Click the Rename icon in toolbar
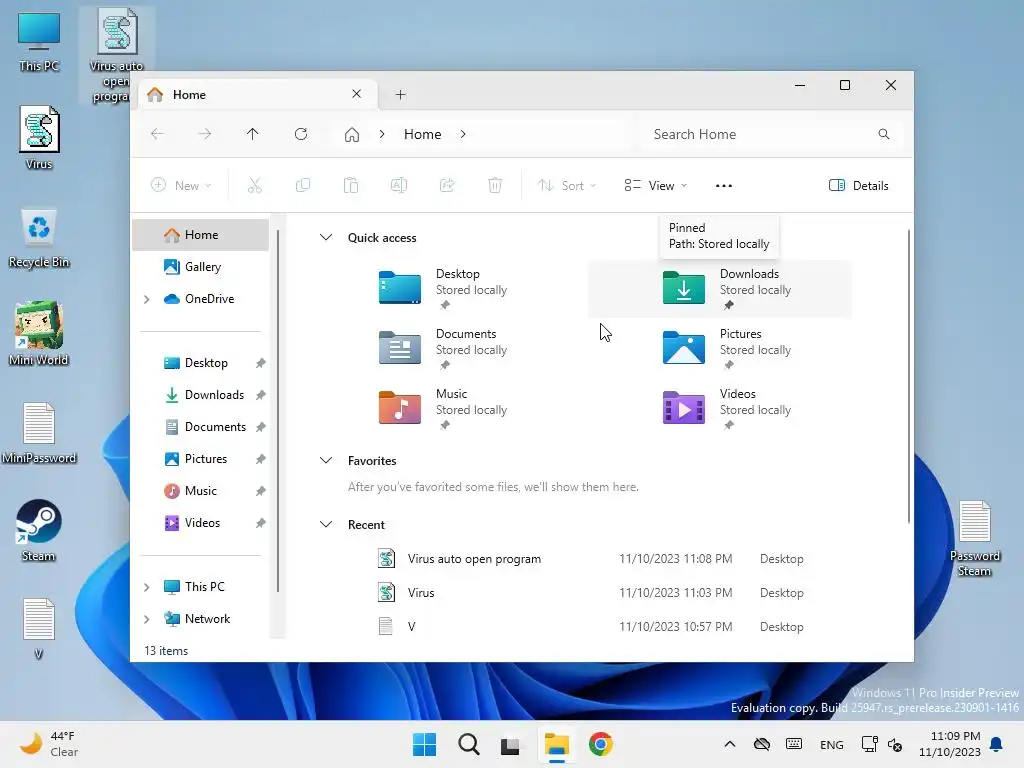 tap(399, 185)
